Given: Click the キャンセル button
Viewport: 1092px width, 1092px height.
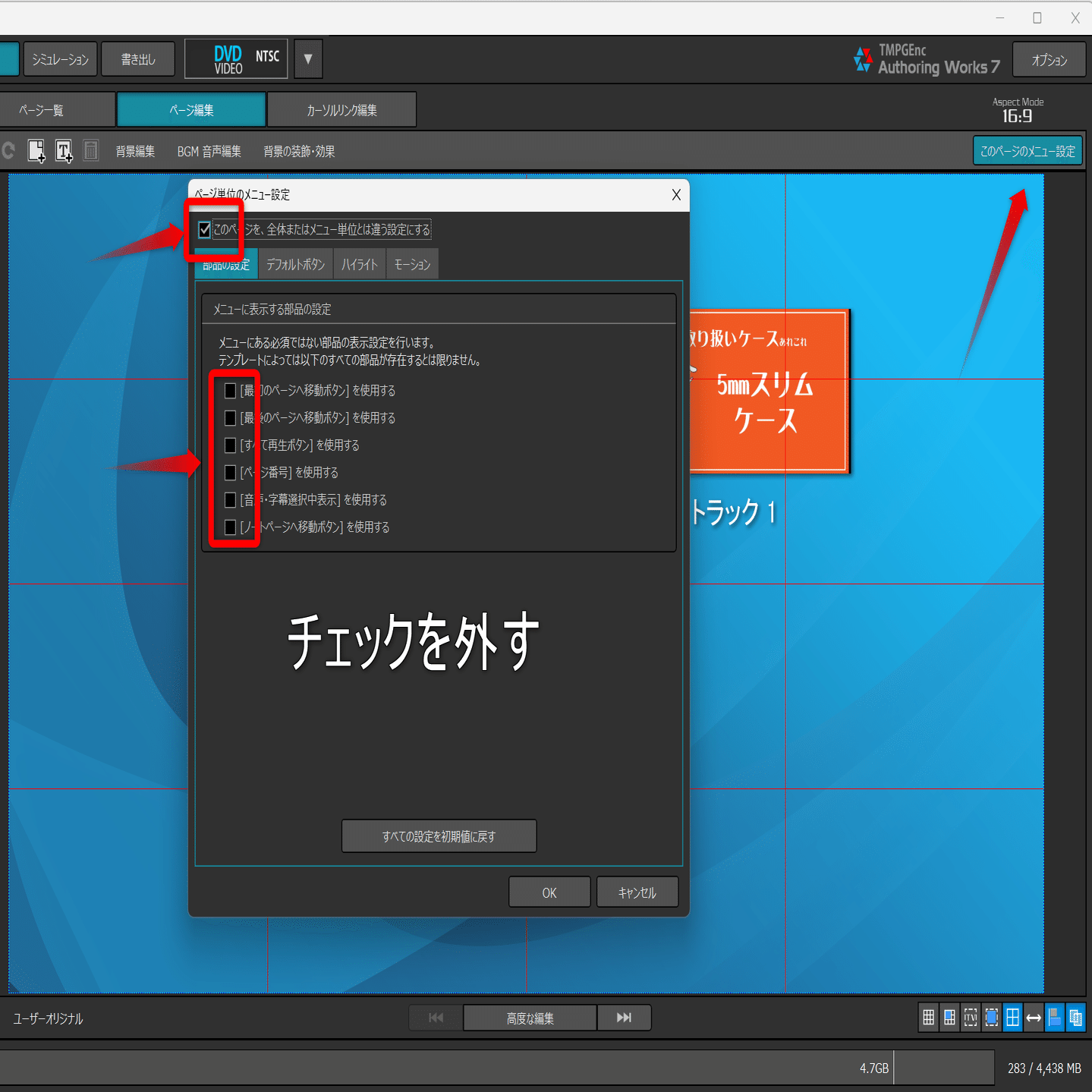Looking at the screenshot, I should coord(637,892).
